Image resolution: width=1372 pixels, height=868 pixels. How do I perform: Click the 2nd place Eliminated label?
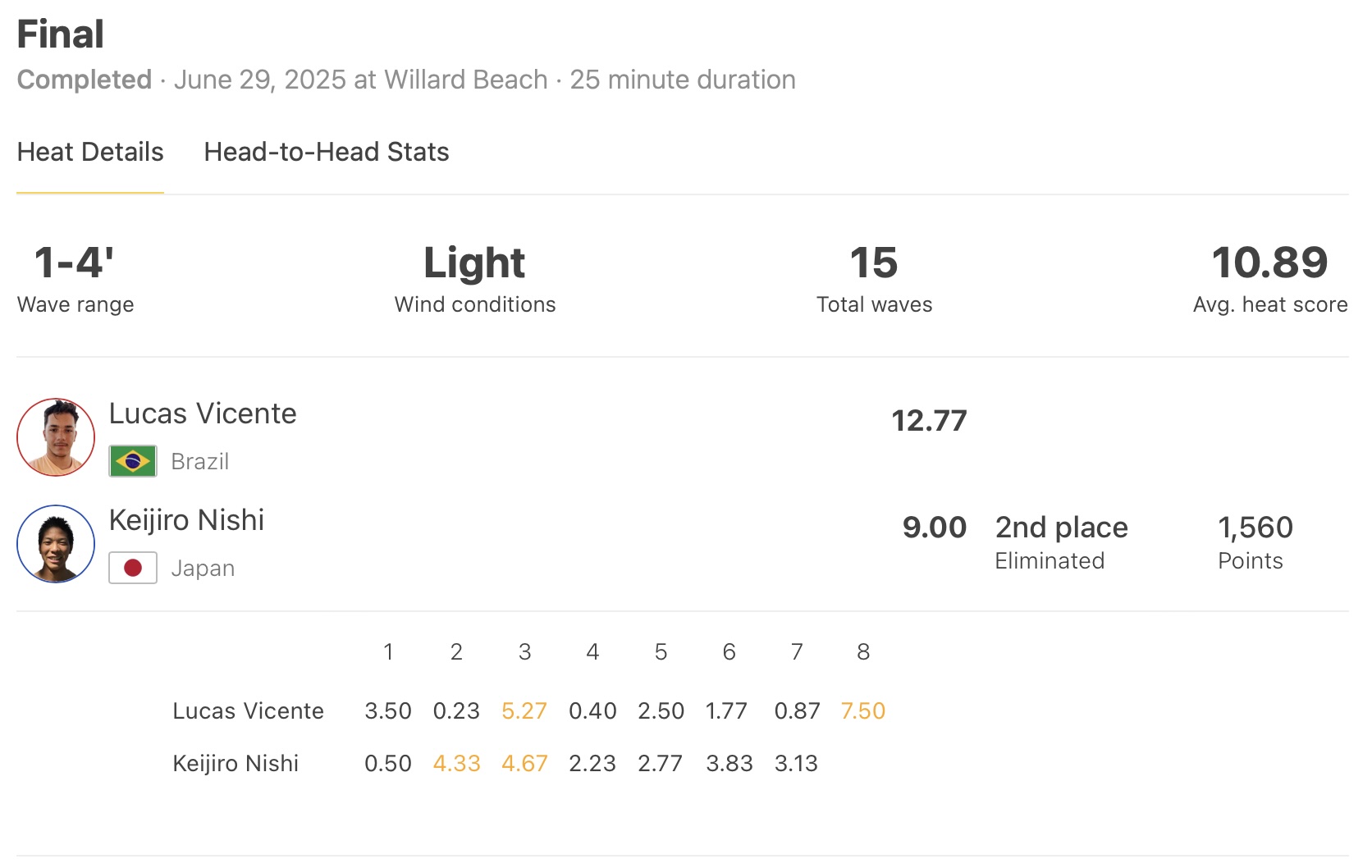[x=1061, y=541]
